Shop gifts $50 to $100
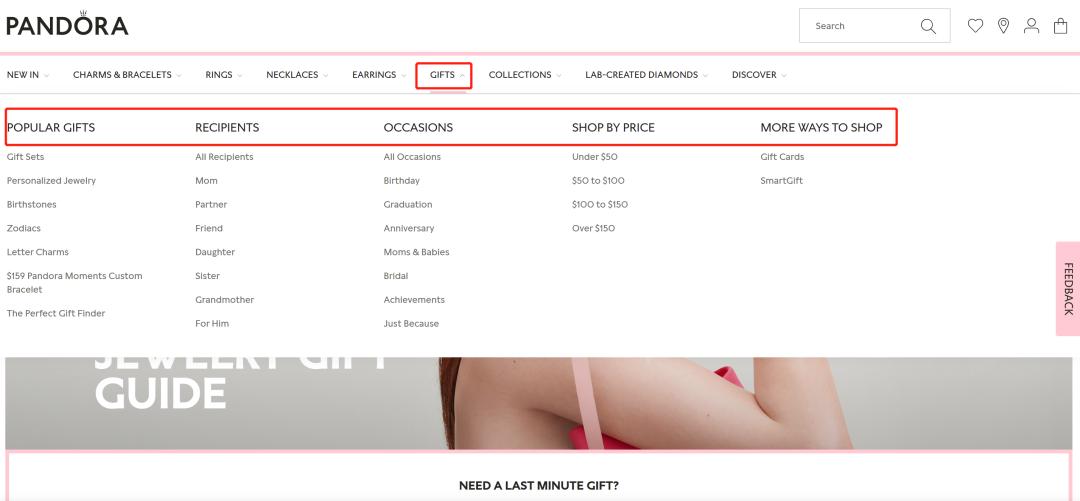The width and height of the screenshot is (1080, 501). click(598, 181)
